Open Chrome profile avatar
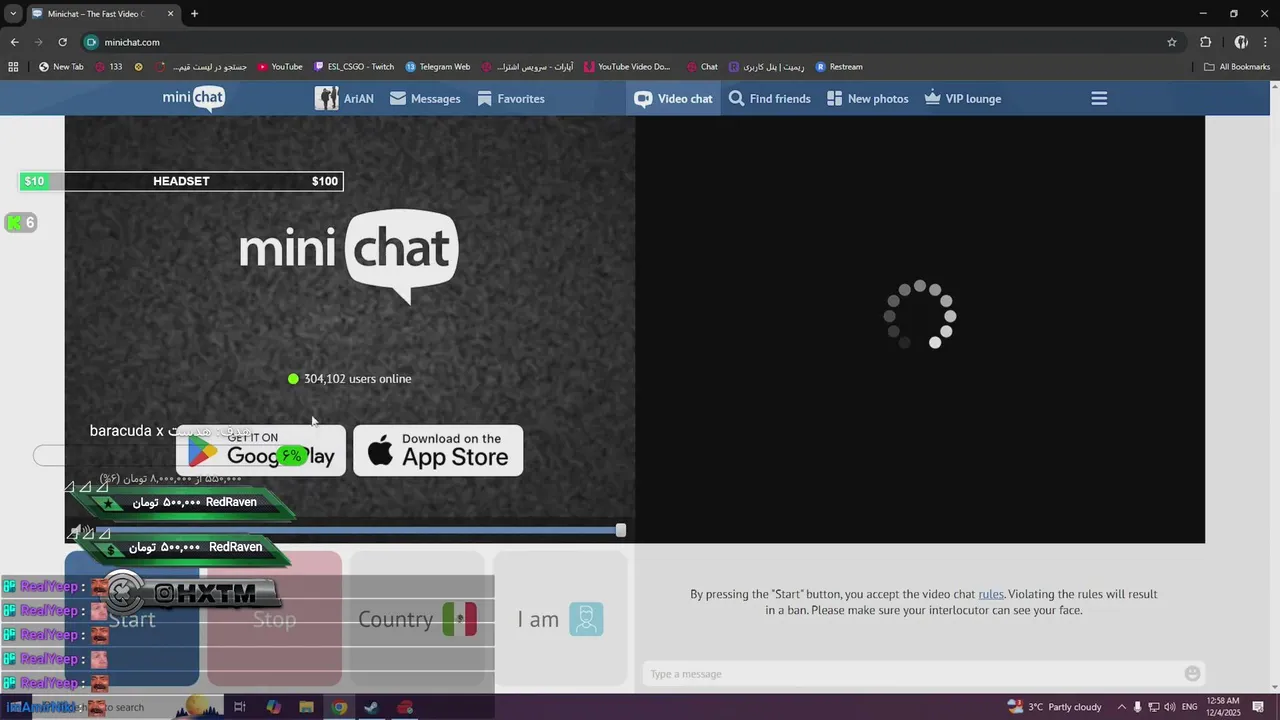Screen dimensions: 1280x720 tap(1241, 42)
